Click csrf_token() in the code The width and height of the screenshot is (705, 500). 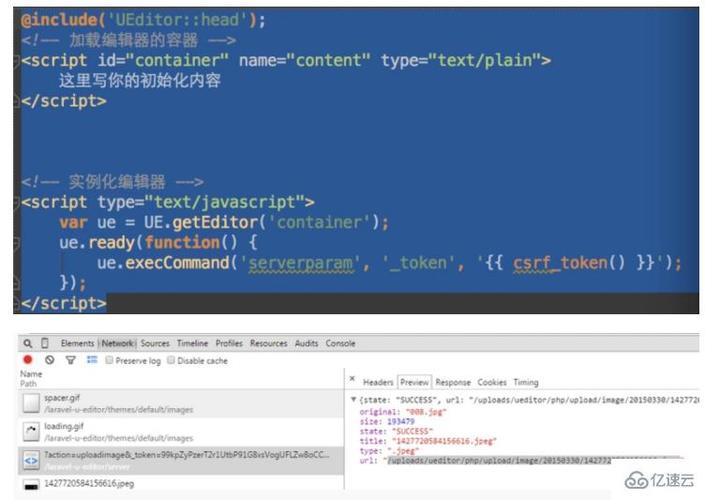pyautogui.click(x=569, y=263)
